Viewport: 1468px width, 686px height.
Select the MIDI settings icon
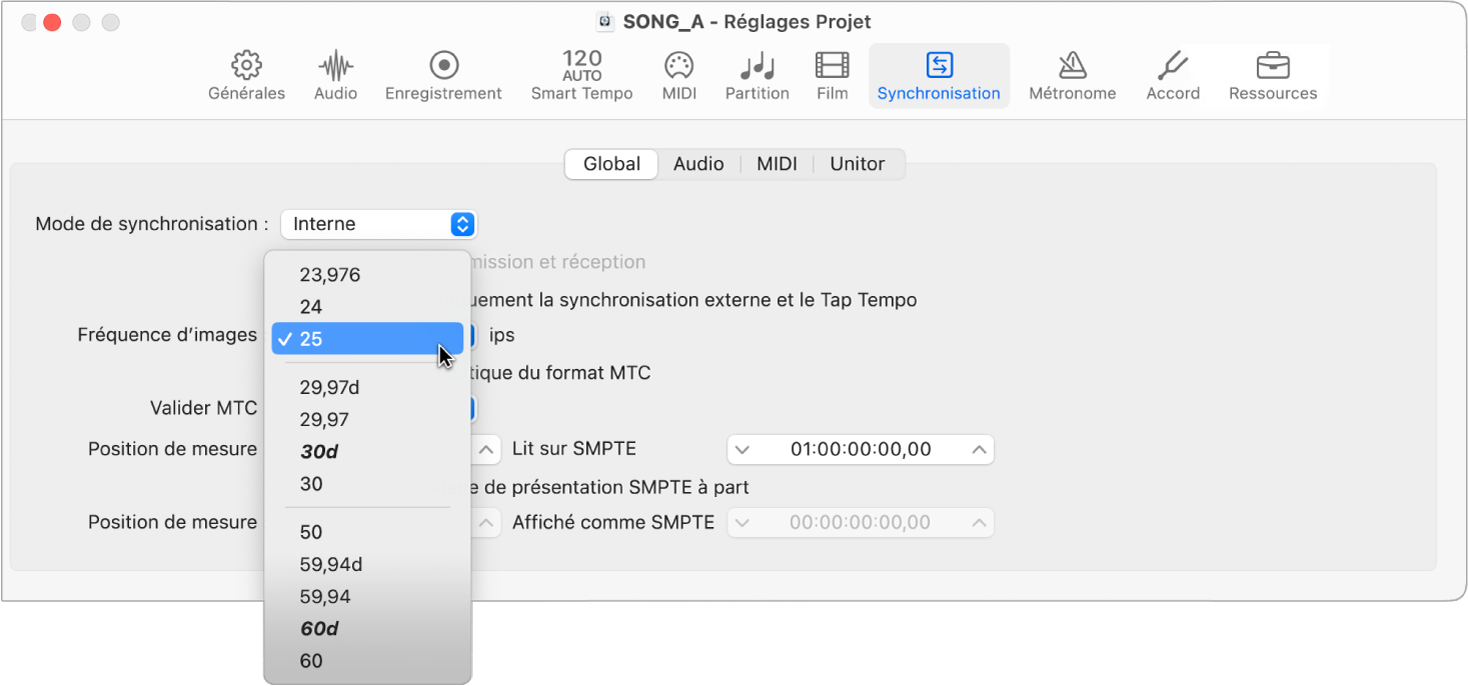click(x=678, y=75)
